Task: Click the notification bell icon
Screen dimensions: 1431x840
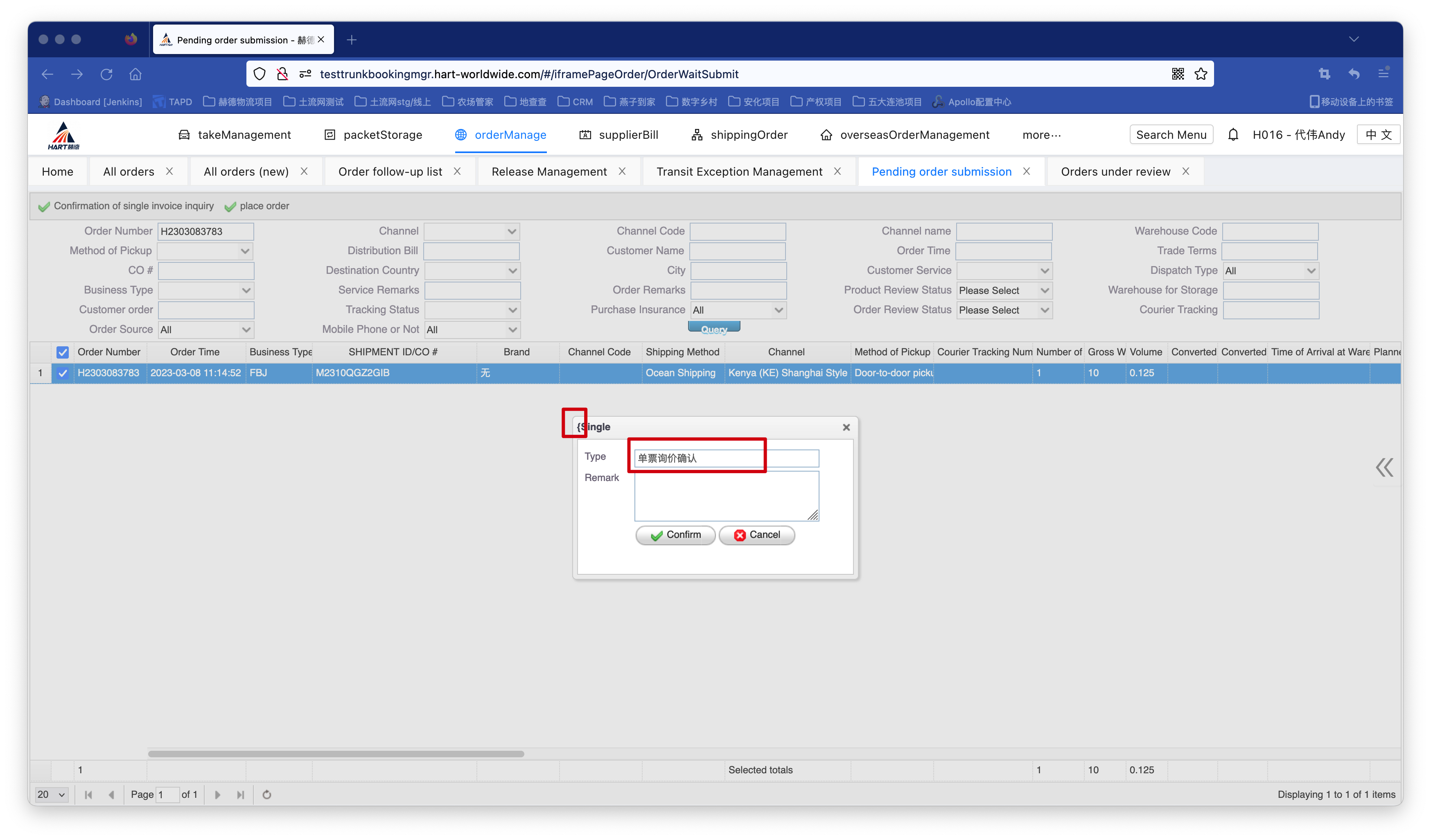Action: pyautogui.click(x=1233, y=135)
